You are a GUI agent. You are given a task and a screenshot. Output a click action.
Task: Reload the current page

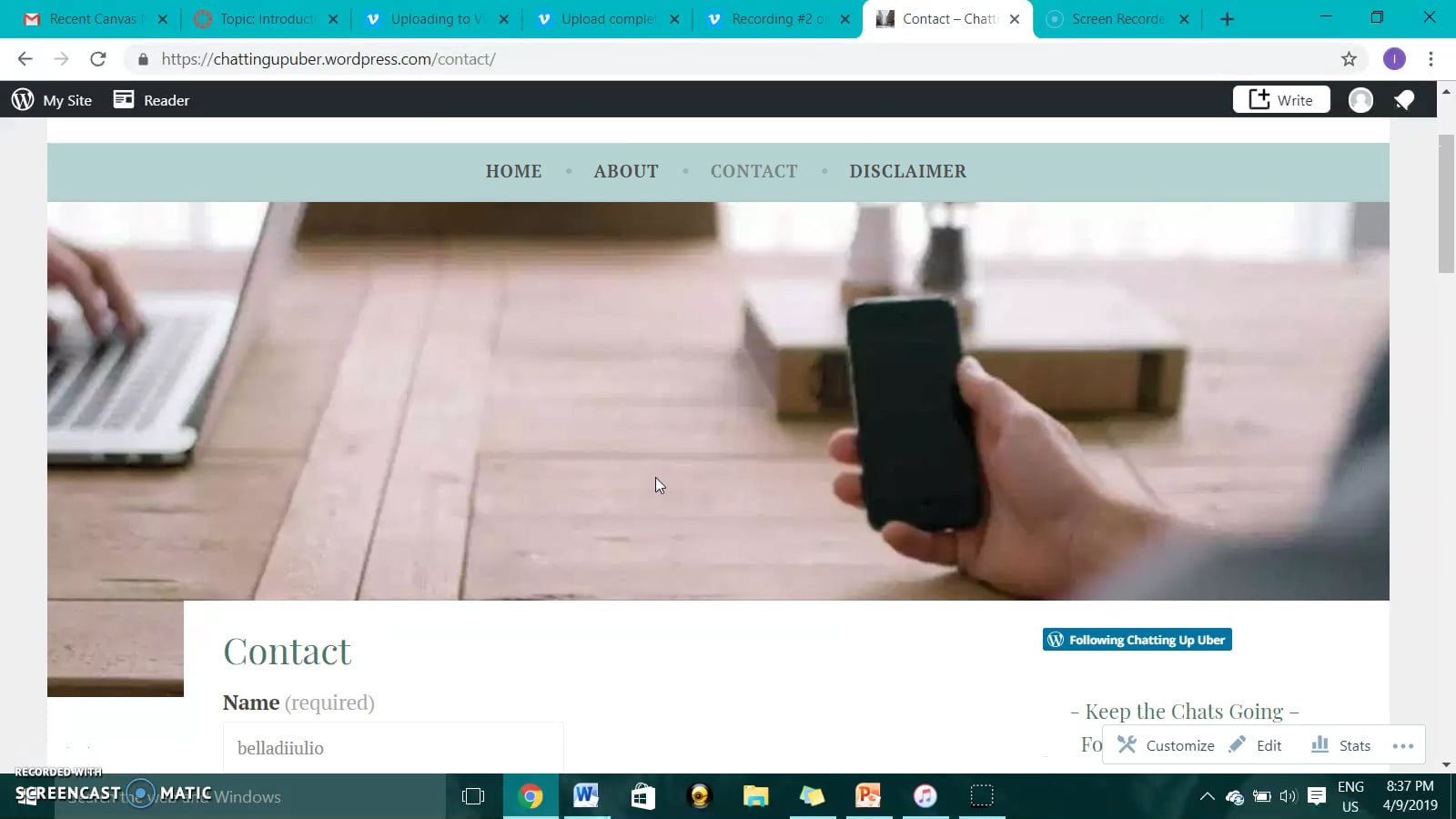point(98,59)
